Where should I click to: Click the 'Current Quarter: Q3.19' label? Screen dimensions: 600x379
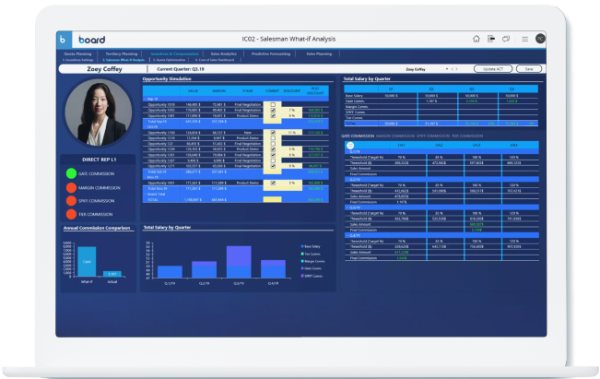[x=180, y=69]
